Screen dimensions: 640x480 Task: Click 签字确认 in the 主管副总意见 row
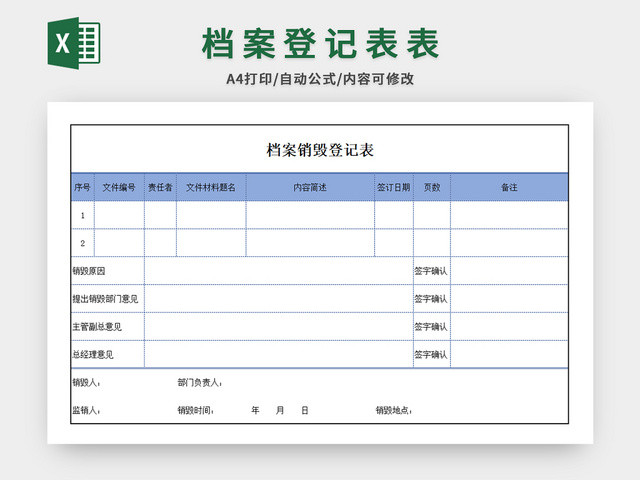tap(431, 327)
